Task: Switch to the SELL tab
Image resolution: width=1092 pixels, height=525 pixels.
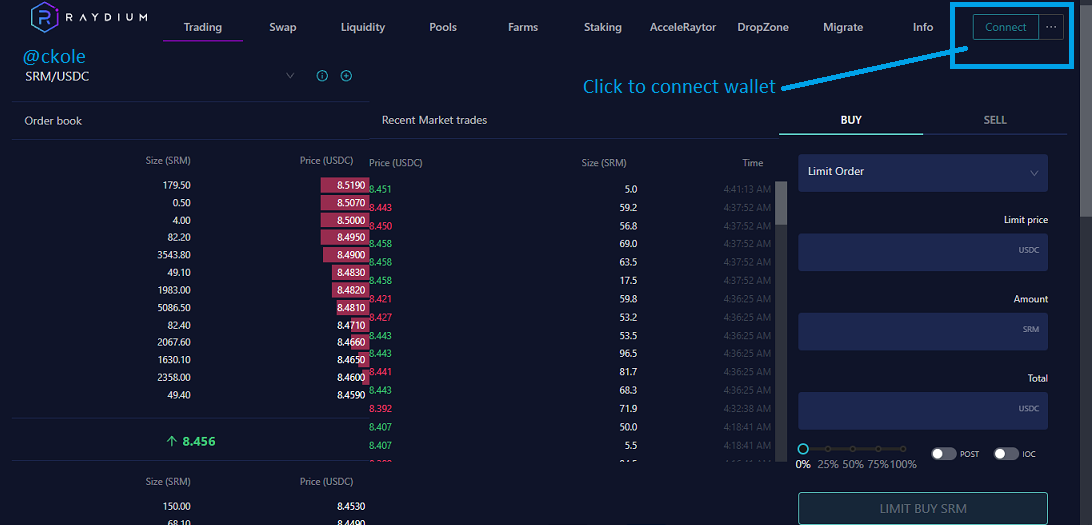Action: [994, 120]
